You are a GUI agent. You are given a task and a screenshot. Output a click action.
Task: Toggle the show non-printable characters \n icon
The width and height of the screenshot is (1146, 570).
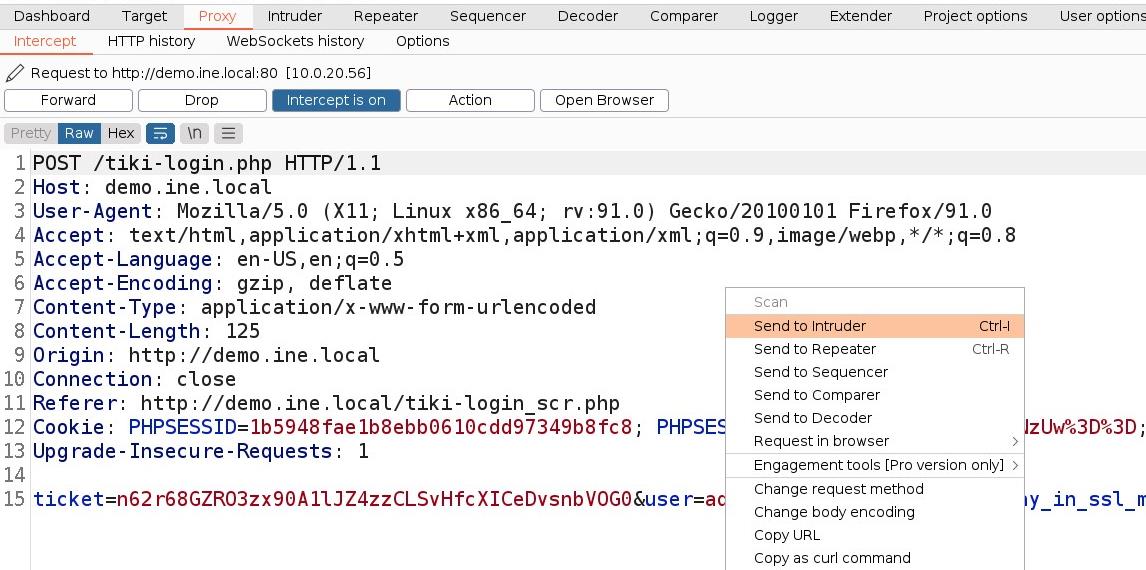click(x=195, y=133)
